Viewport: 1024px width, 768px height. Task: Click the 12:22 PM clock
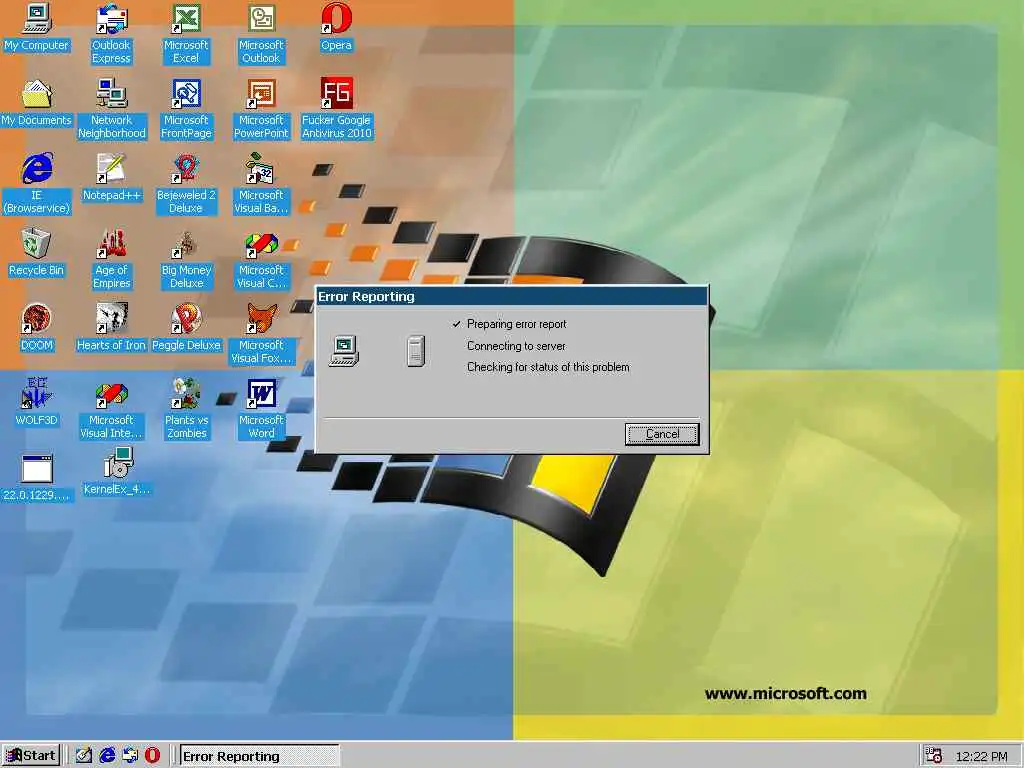pos(981,756)
